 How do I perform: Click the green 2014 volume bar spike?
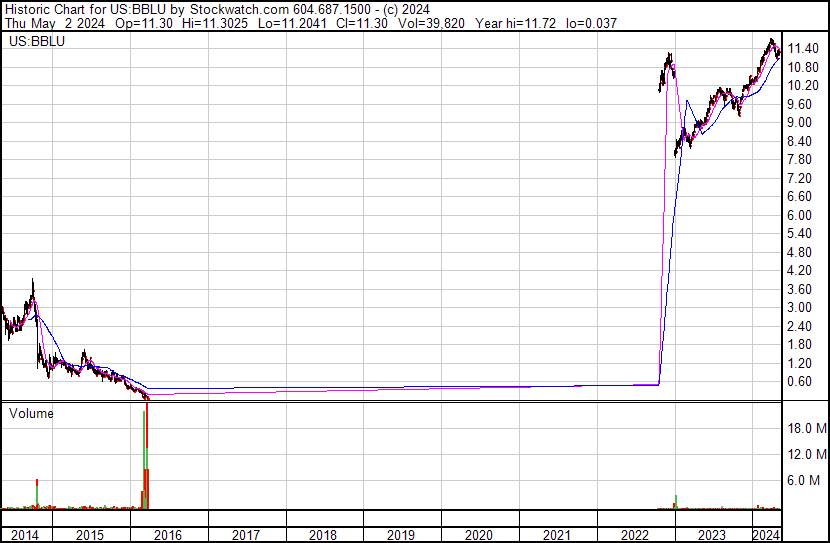coord(37,494)
